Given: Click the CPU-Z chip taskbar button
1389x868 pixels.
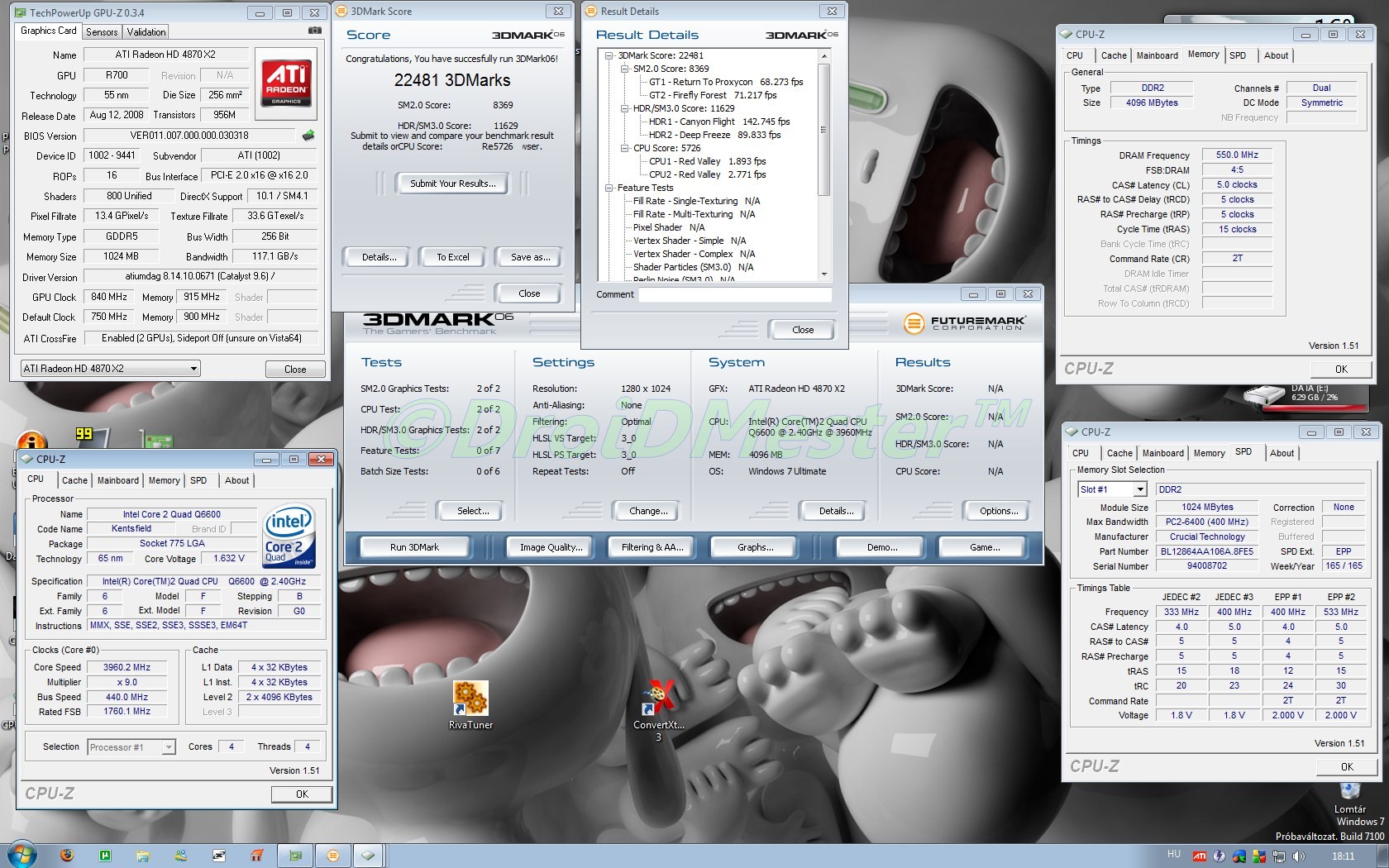Looking at the screenshot, I should (x=368, y=856).
